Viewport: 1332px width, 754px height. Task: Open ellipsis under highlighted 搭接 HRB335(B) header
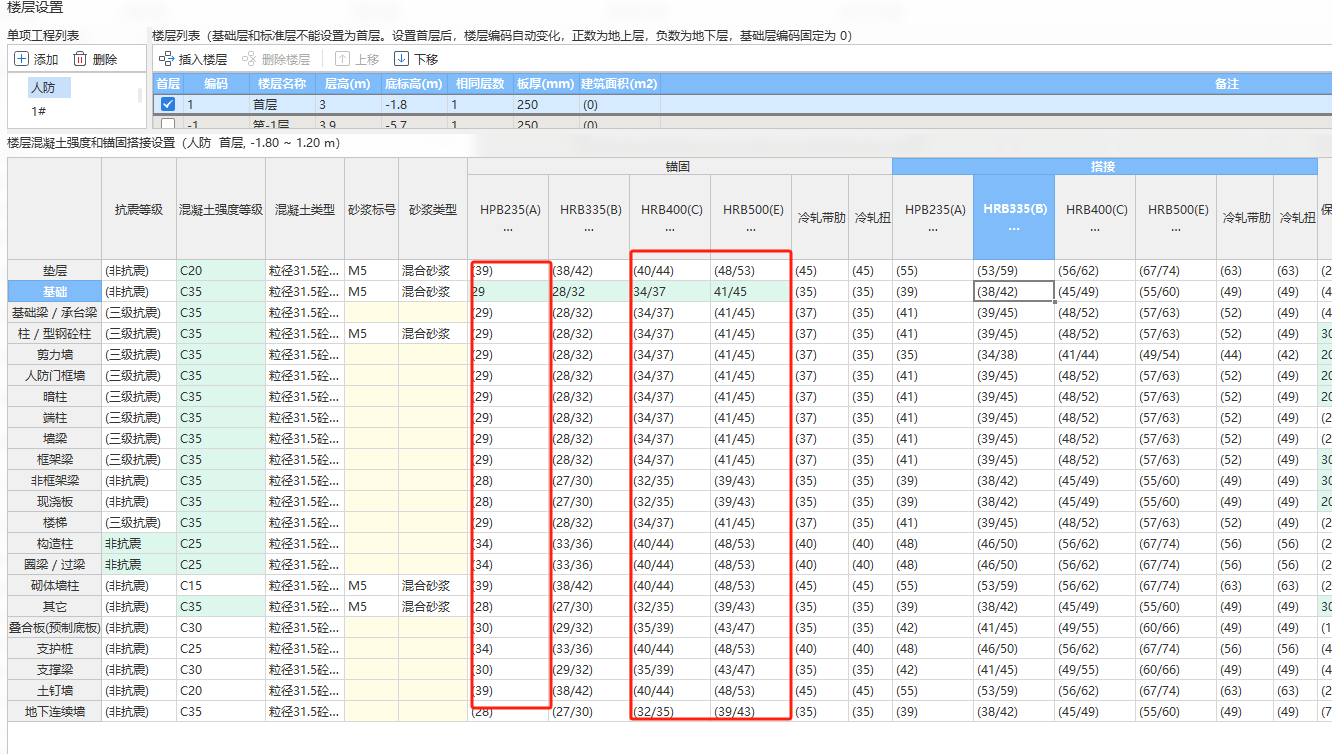[x=1014, y=229]
